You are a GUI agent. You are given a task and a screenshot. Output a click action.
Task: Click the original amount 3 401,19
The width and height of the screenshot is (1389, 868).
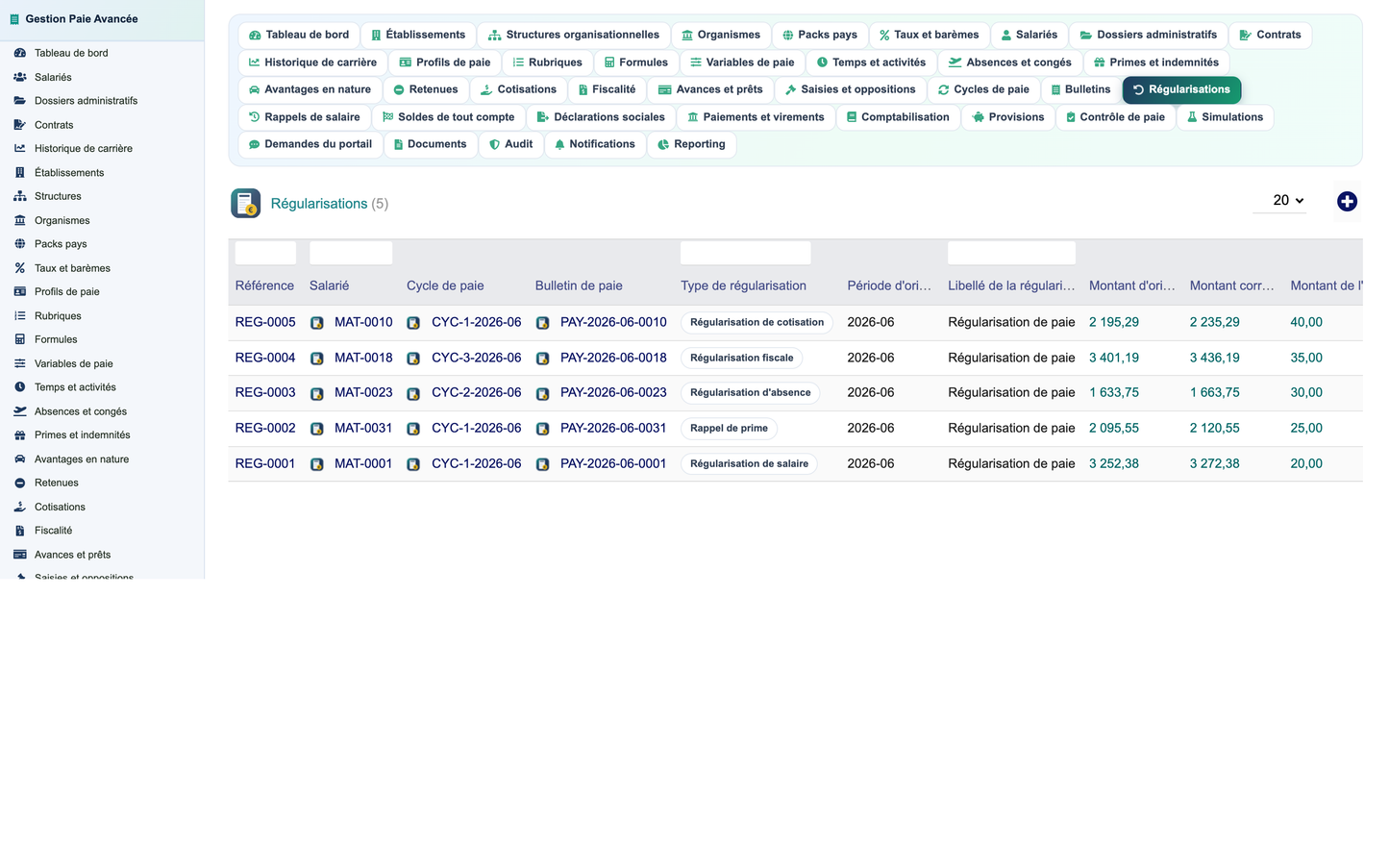coord(1114,358)
